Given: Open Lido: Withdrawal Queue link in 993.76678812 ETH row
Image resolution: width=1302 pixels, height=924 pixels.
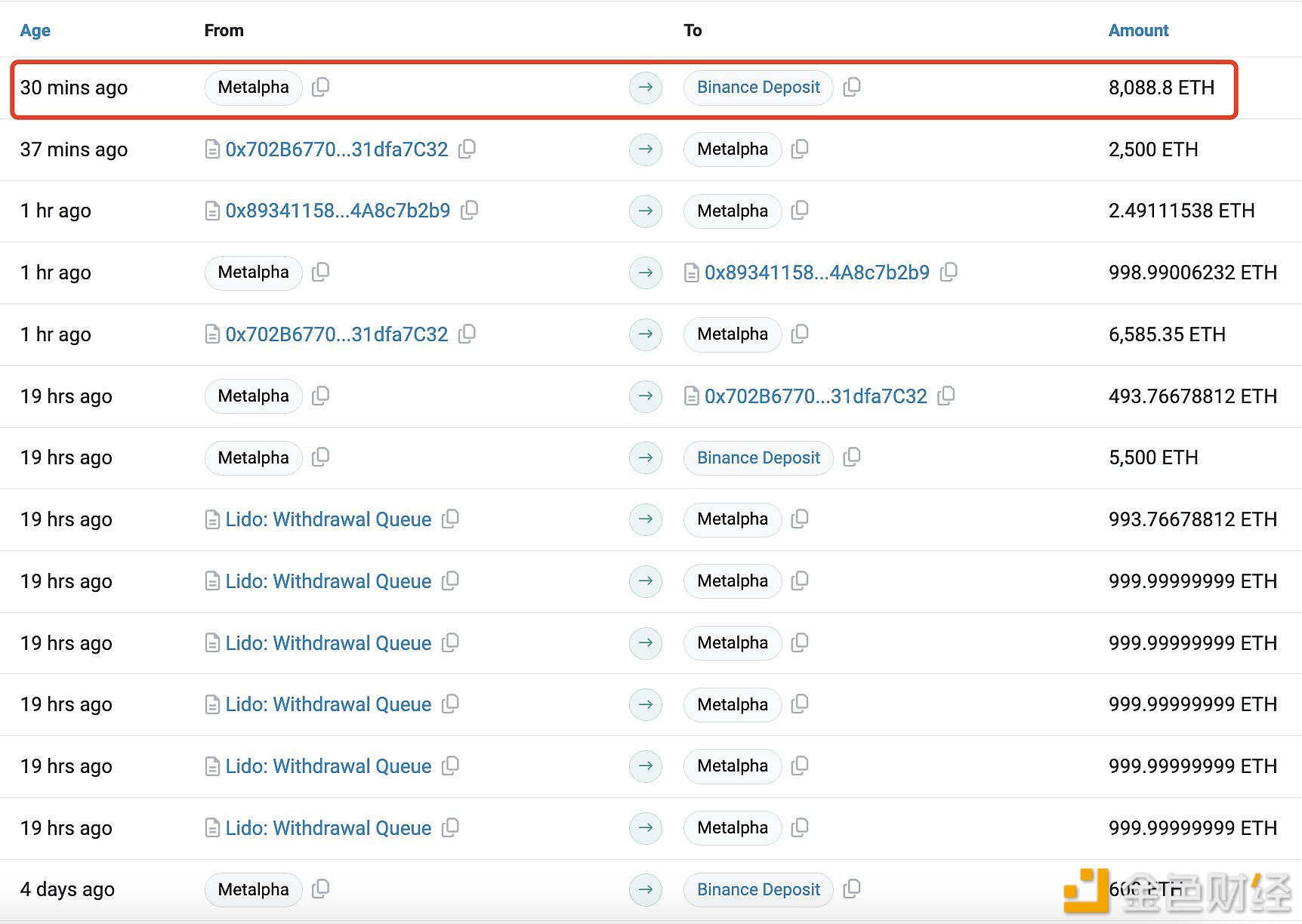Looking at the screenshot, I should coord(329,519).
